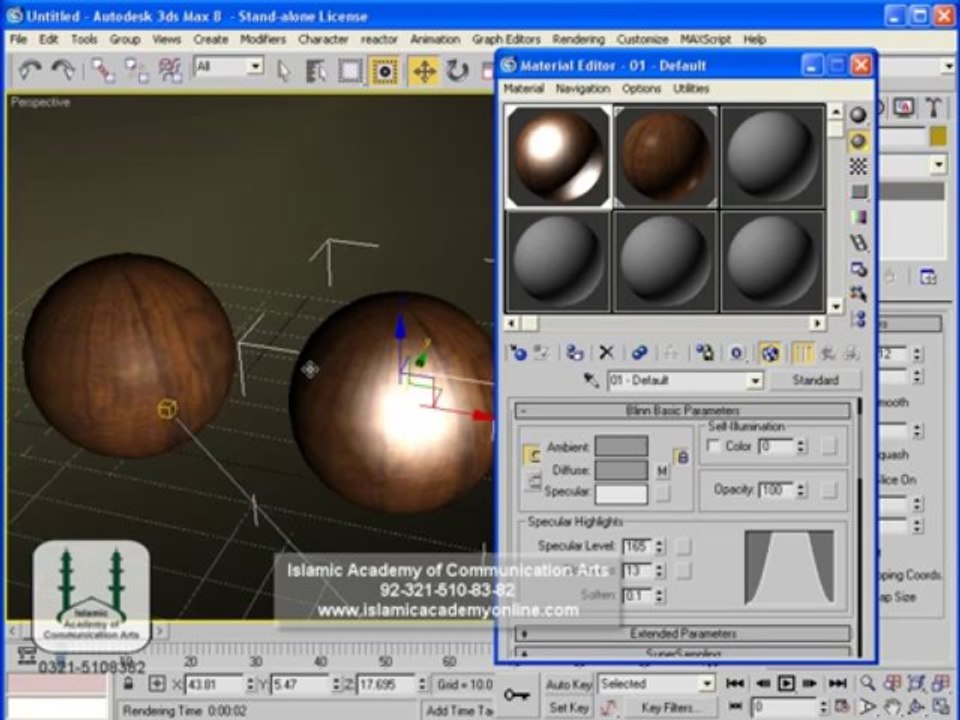Activate the Select Object arrow tool
960x720 pixels.
point(283,71)
